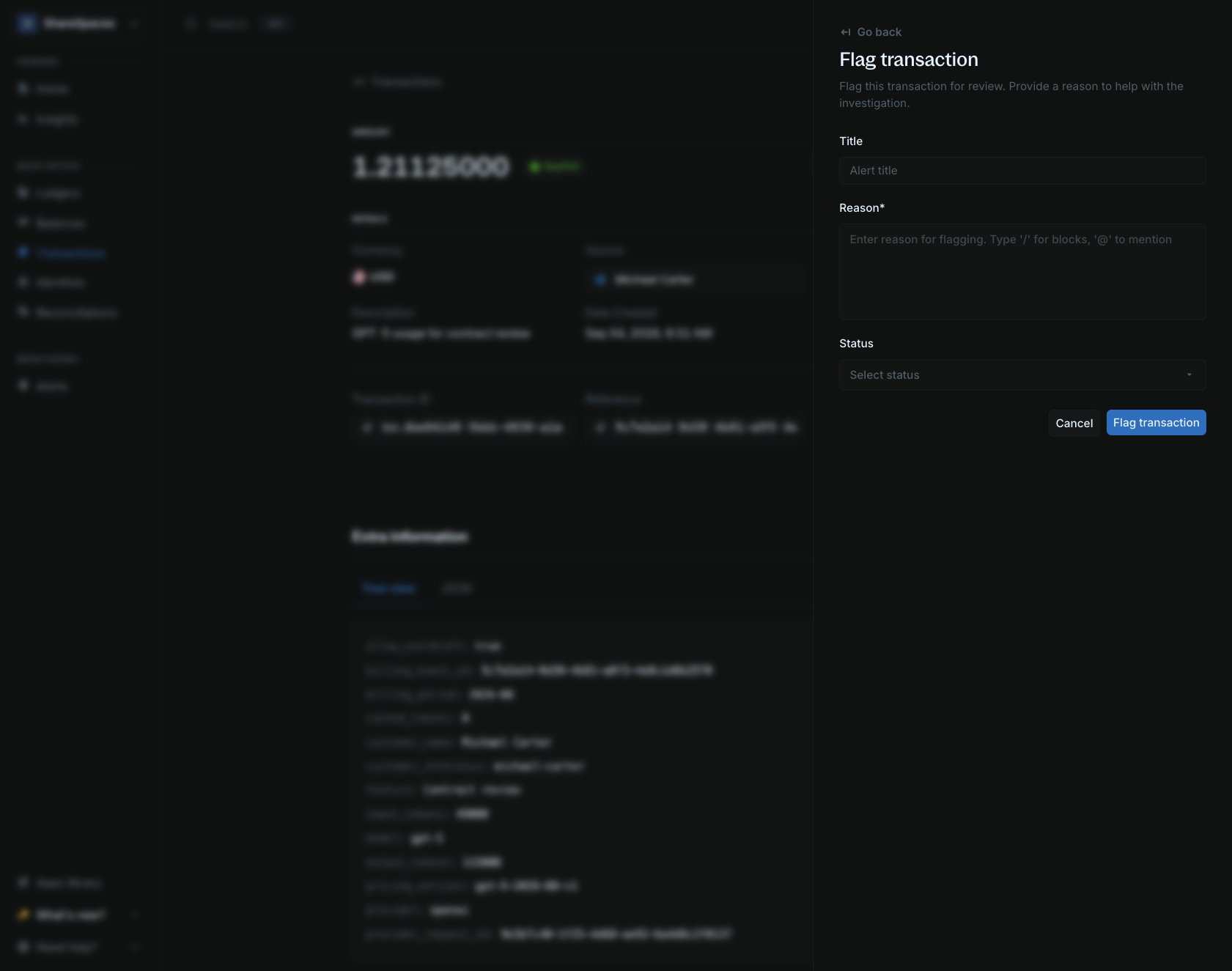Click the Go back link

click(x=871, y=32)
